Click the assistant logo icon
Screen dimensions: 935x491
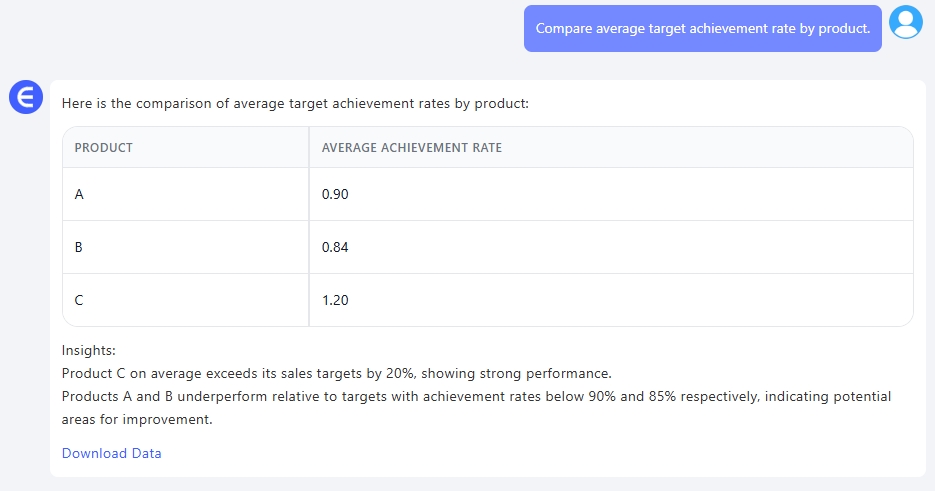tap(26, 97)
